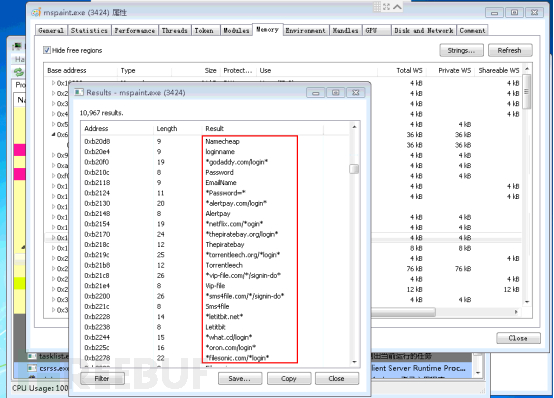Click the green refresh icon in toolbar
554x398 pixels.
[x=19, y=72]
